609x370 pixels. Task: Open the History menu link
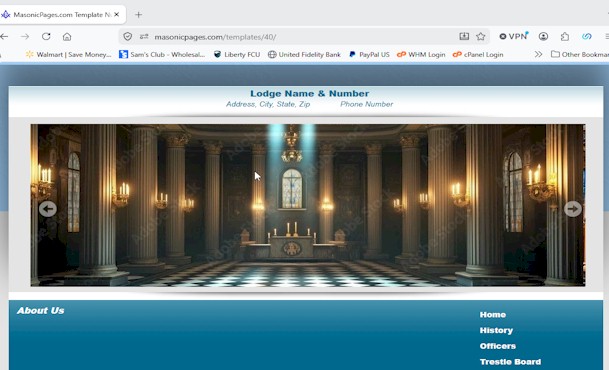pos(496,330)
